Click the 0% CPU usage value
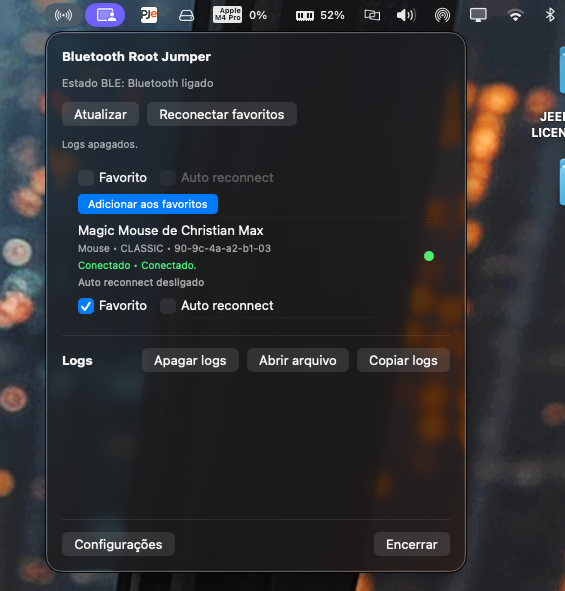 coord(258,15)
